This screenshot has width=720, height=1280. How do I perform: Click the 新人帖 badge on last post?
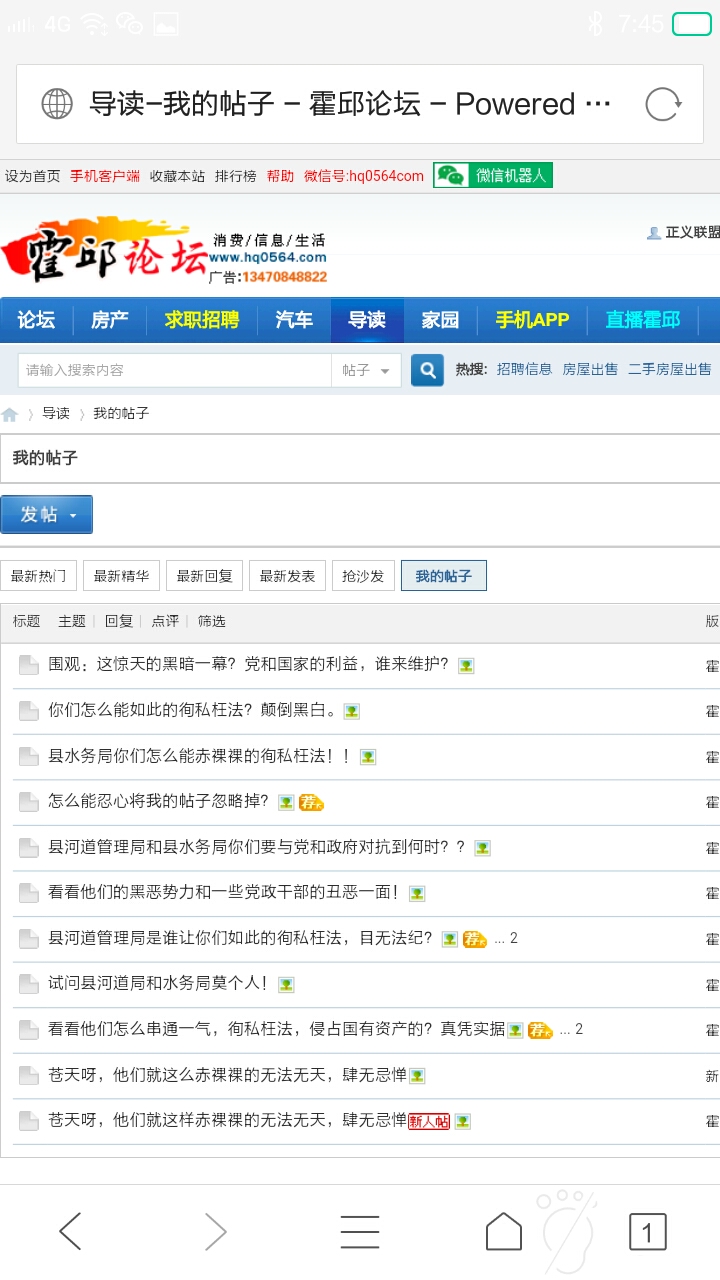[x=429, y=1121]
